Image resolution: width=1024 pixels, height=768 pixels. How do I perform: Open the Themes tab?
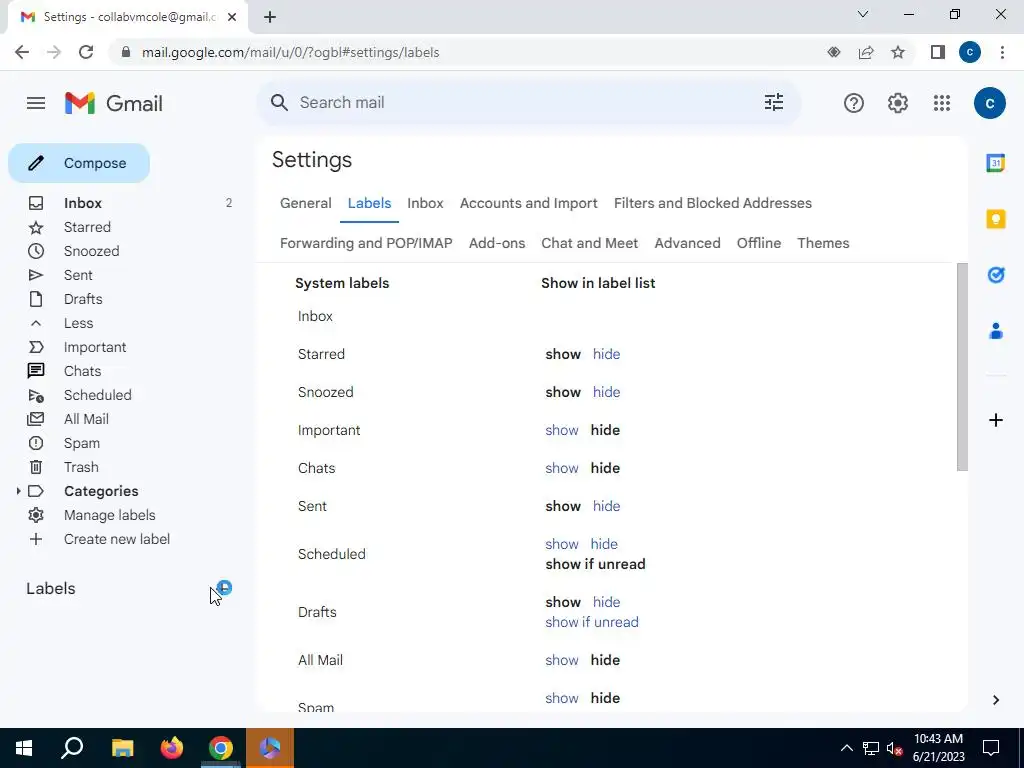[x=823, y=244]
